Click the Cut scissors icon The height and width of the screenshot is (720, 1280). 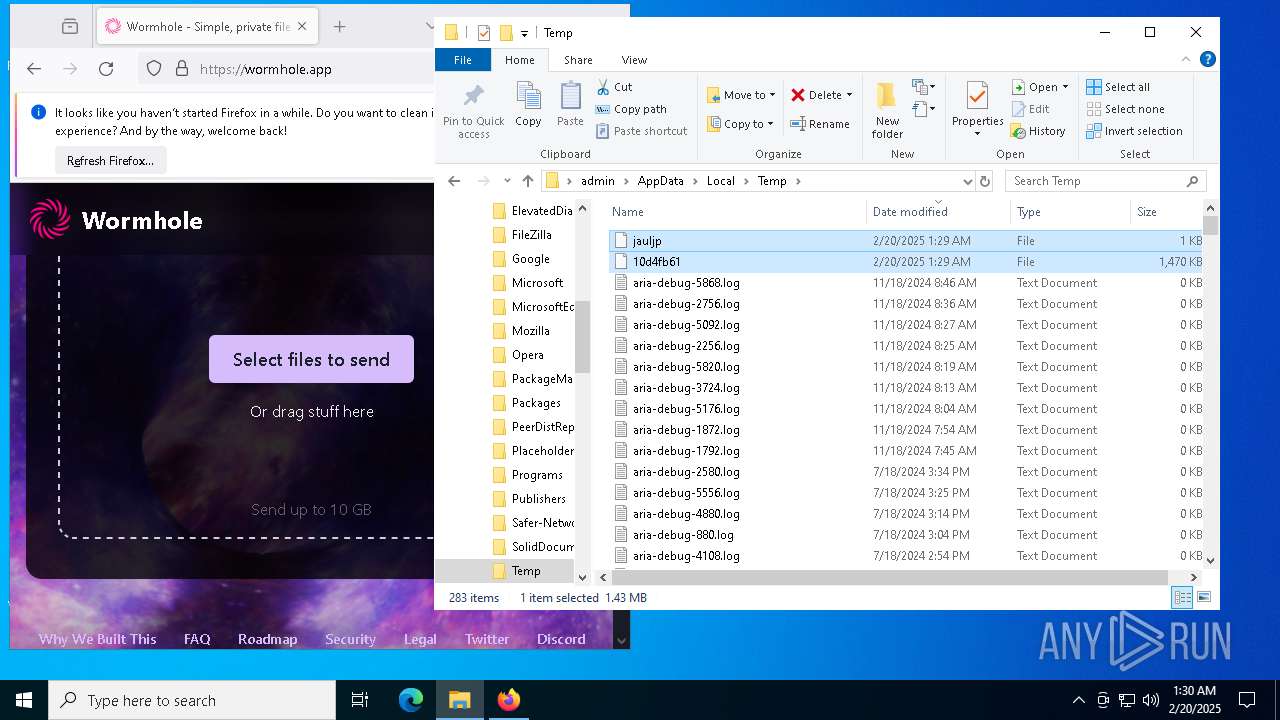click(604, 87)
